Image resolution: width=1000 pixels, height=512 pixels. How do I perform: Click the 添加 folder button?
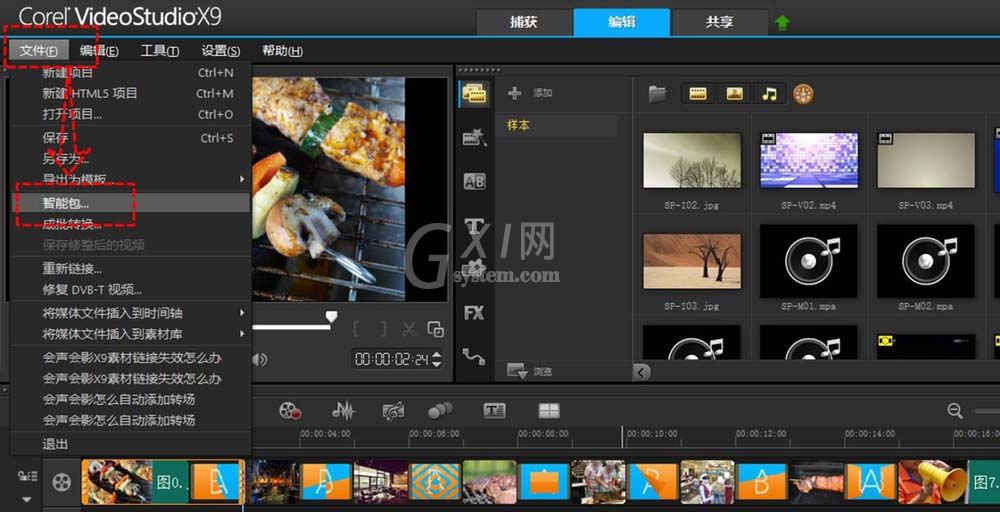tap(530, 94)
